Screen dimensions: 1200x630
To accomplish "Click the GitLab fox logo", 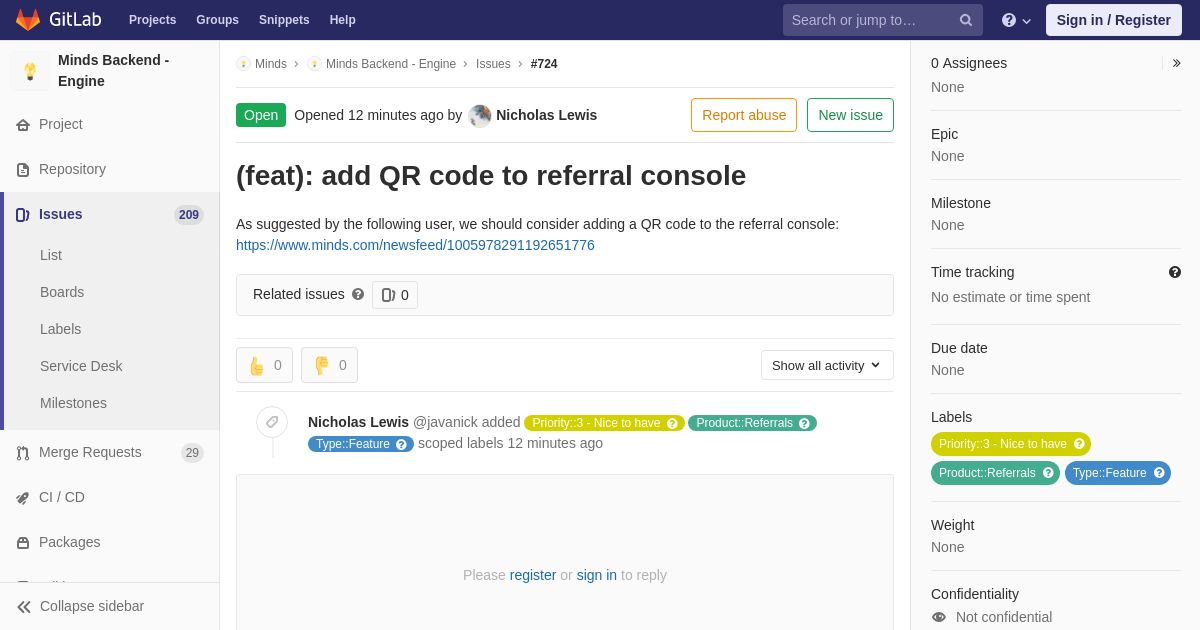I will [28, 20].
